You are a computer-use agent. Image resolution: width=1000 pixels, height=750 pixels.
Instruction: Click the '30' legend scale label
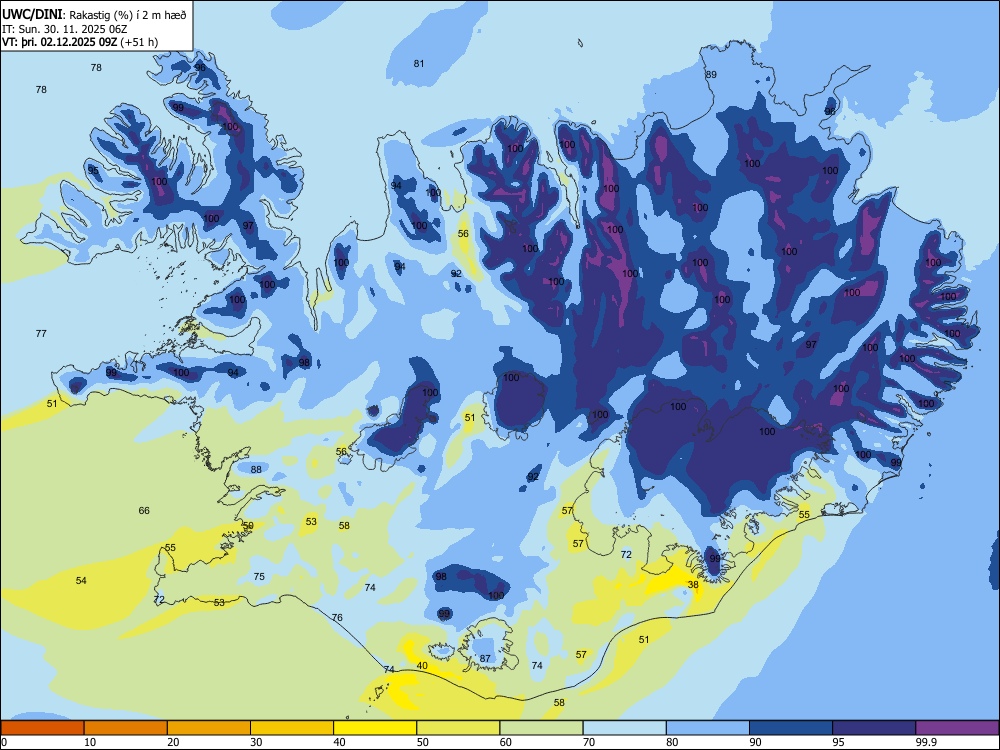[256, 742]
